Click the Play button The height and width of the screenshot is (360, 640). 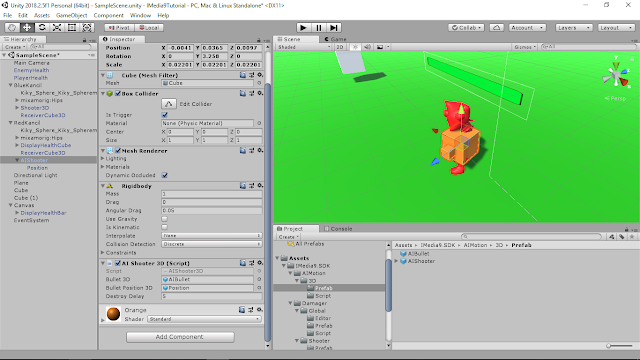[303, 27]
